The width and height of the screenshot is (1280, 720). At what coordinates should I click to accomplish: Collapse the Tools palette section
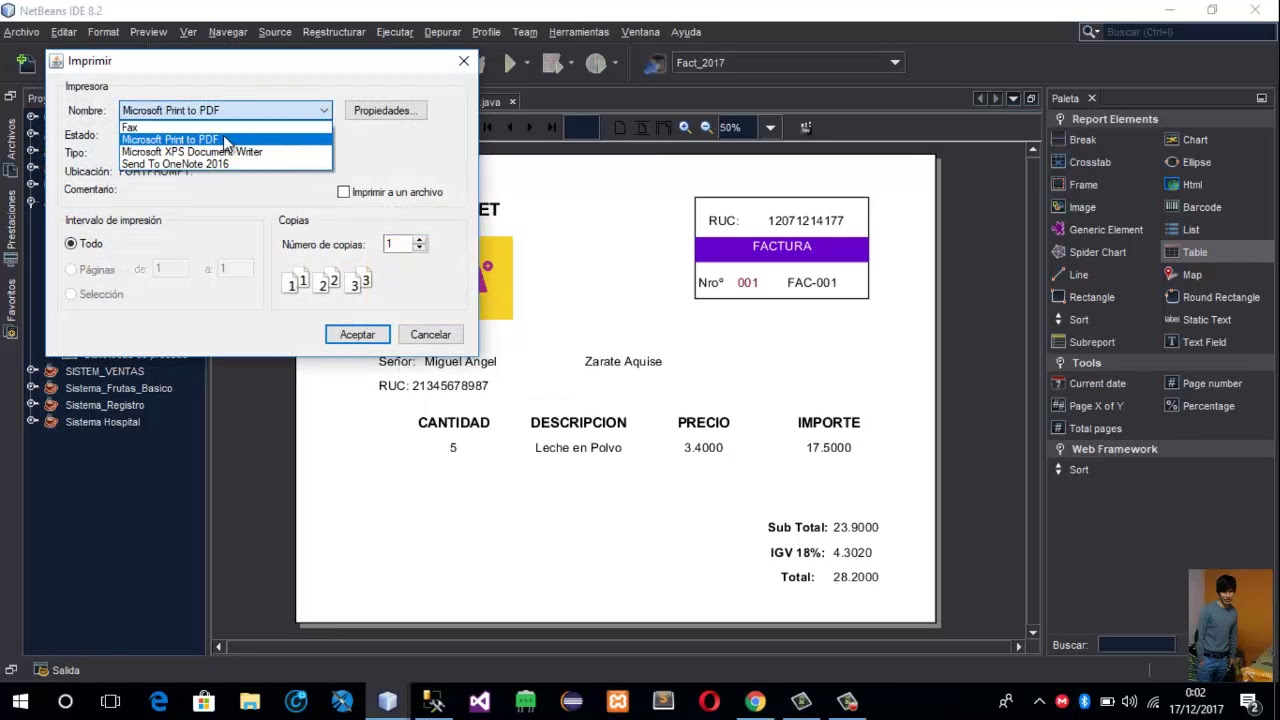1060,363
